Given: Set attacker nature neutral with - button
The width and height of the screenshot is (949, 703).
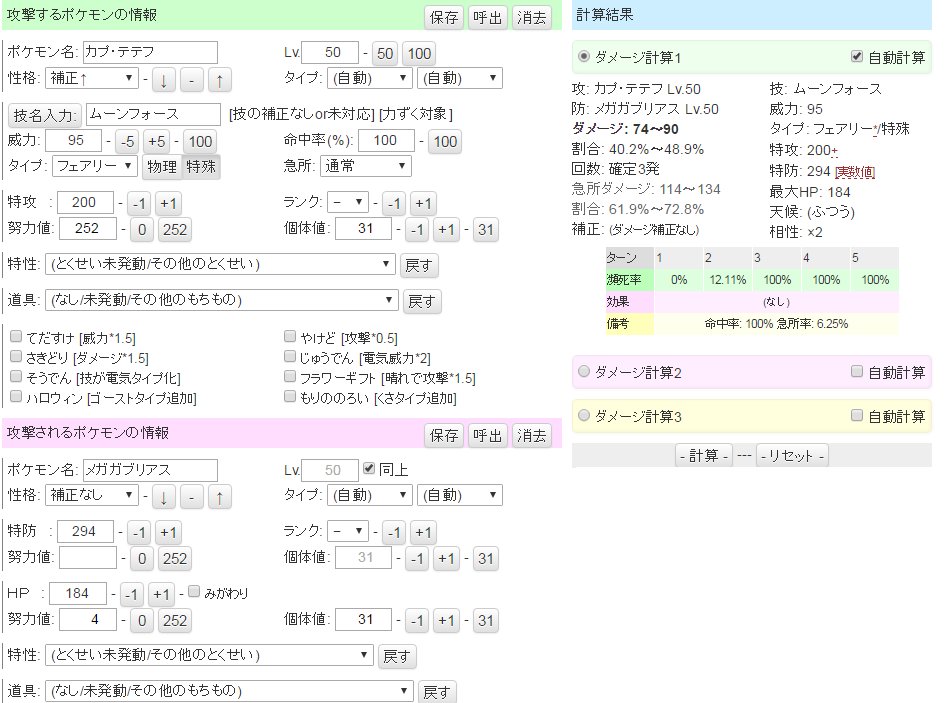Looking at the screenshot, I should [191, 79].
